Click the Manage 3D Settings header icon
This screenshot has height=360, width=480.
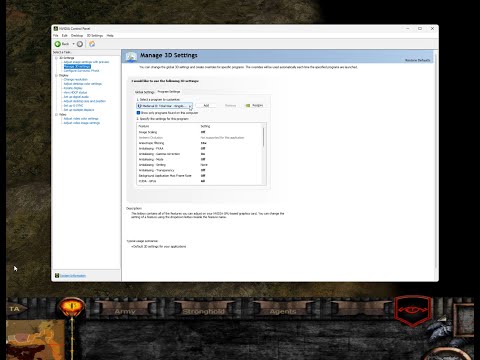[x=131, y=57]
